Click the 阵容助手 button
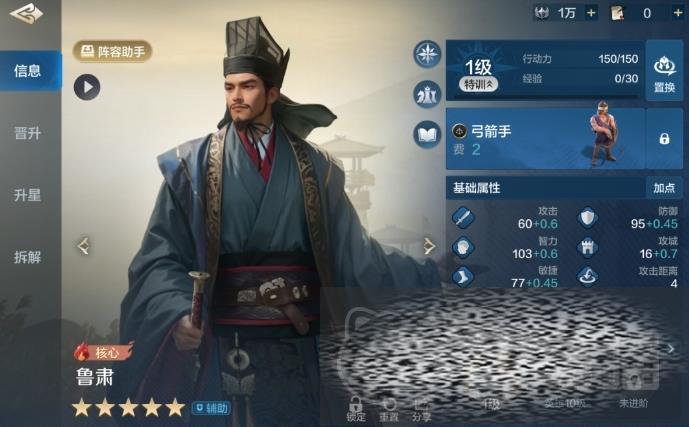The height and width of the screenshot is (427, 689). pos(112,51)
